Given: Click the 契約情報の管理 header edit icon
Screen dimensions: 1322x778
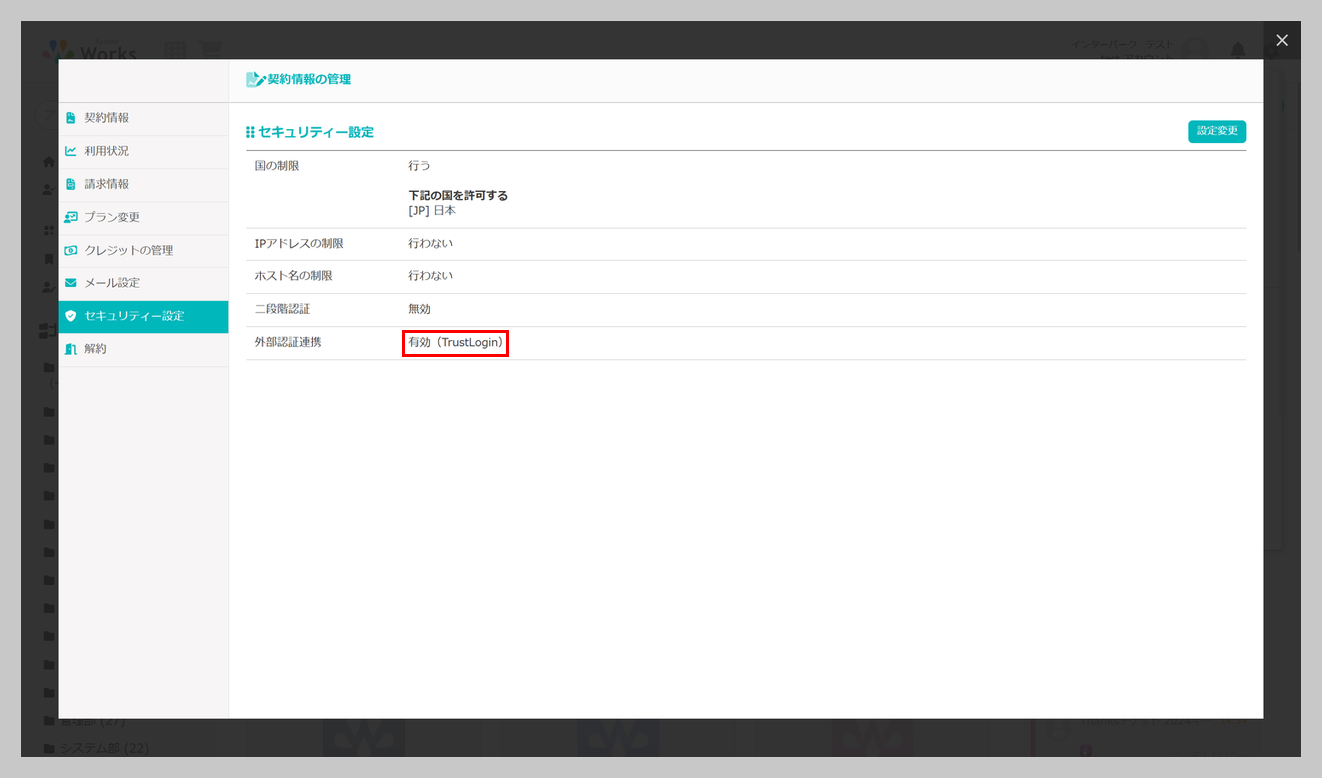Looking at the screenshot, I should pyautogui.click(x=256, y=79).
